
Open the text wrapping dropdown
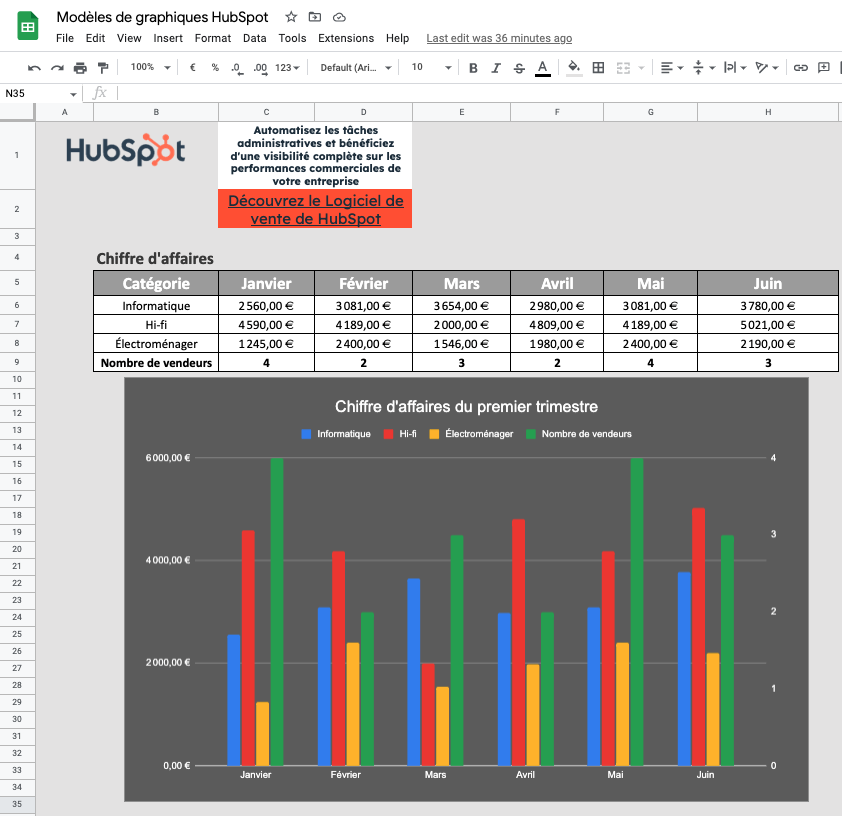pyautogui.click(x=735, y=68)
